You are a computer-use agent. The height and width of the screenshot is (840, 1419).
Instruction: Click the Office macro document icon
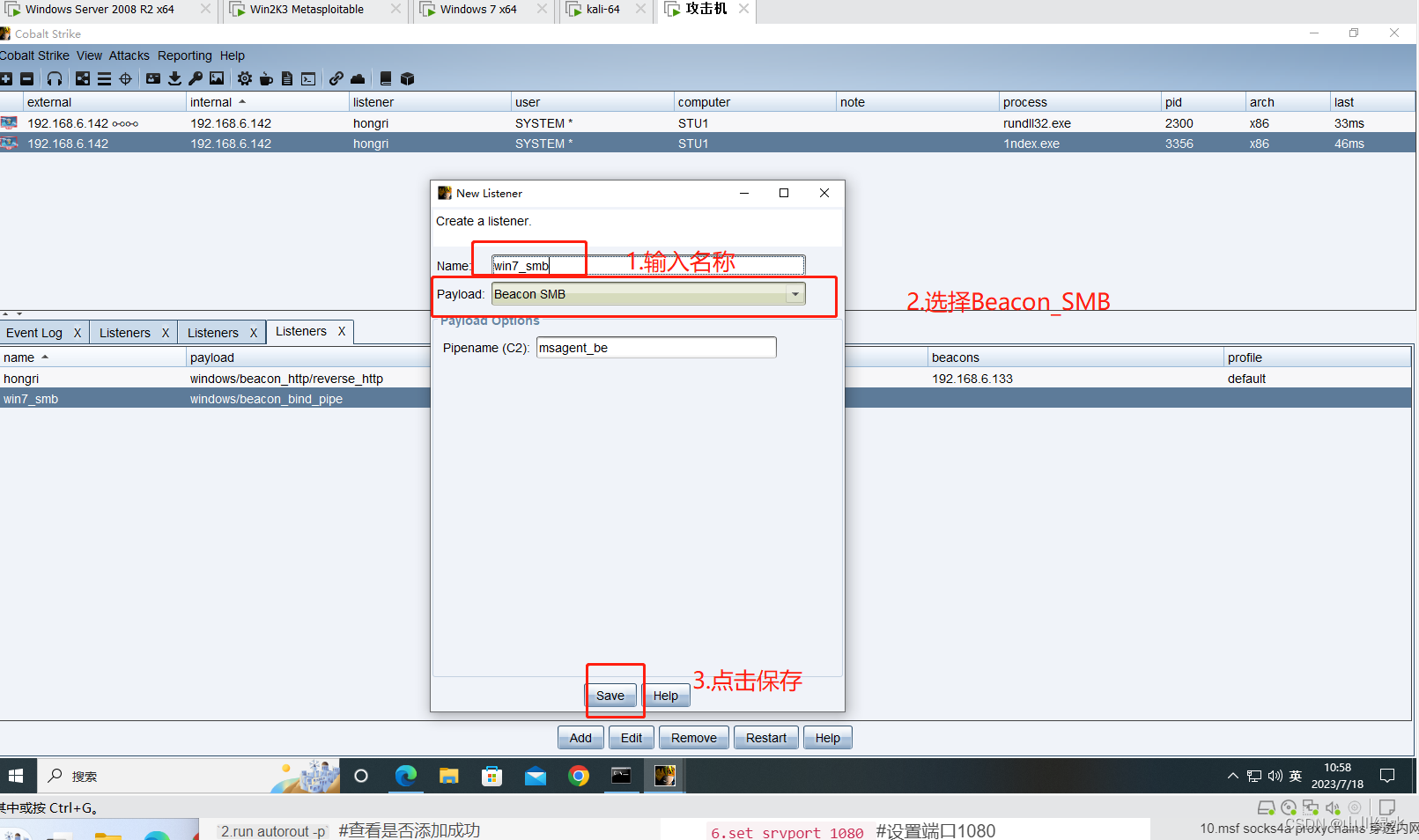(x=287, y=79)
